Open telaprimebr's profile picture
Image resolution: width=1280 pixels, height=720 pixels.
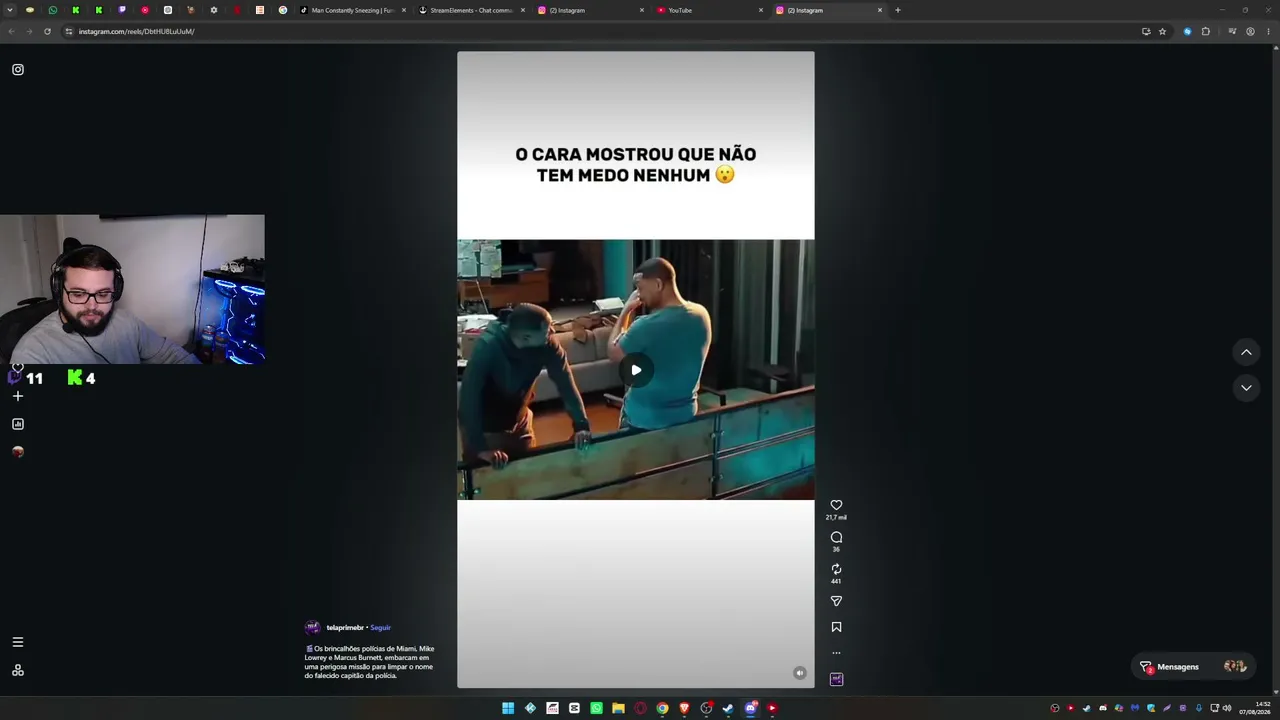(x=312, y=627)
